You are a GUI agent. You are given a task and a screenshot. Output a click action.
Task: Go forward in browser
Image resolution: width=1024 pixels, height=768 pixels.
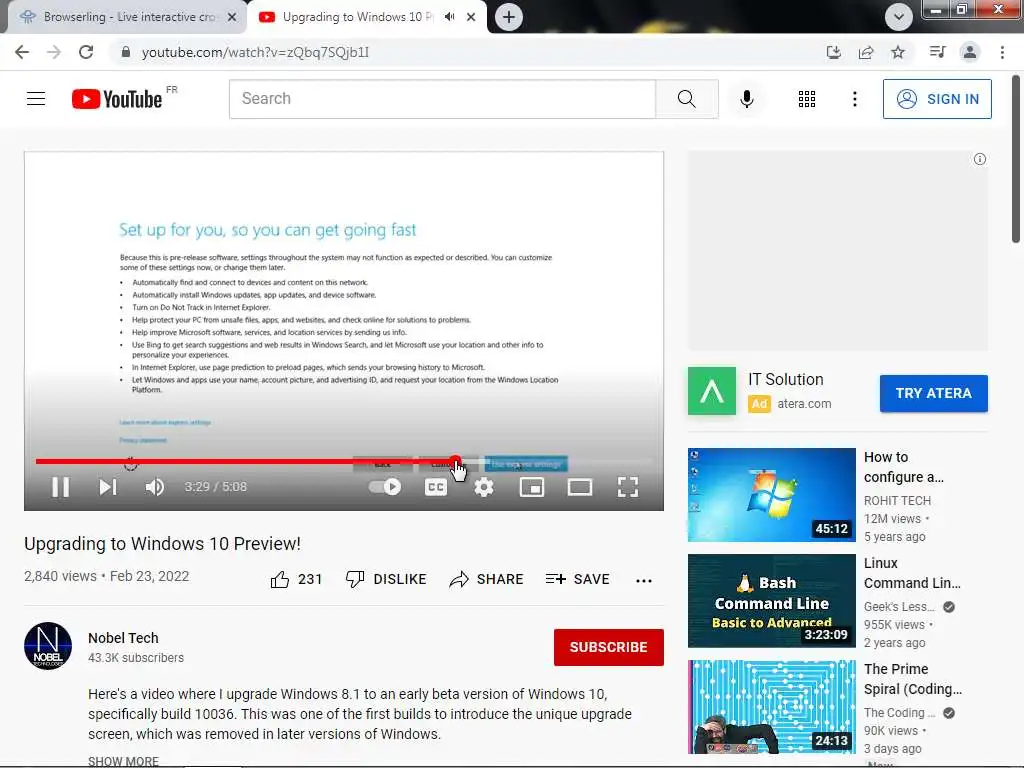[54, 52]
